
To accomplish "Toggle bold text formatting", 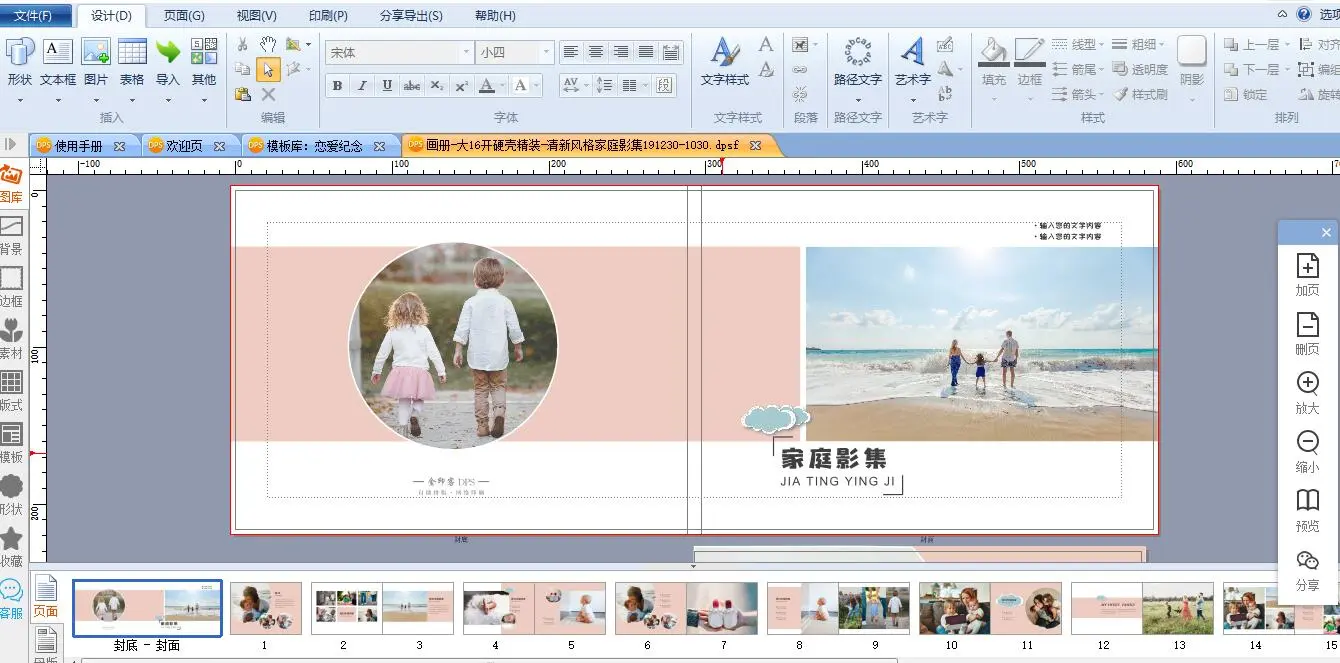I will click(338, 86).
